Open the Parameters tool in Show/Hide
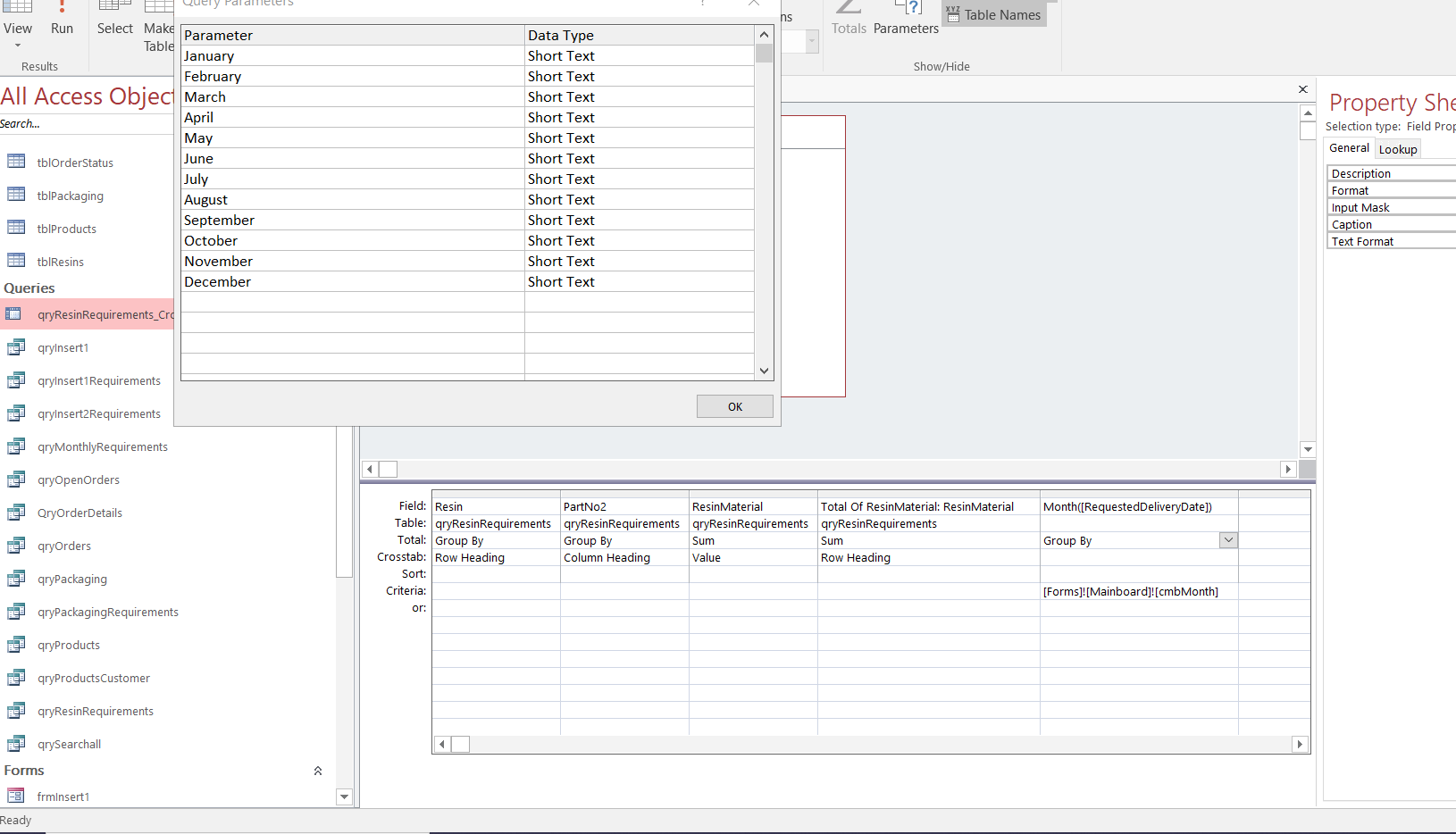1456x834 pixels. (906, 18)
